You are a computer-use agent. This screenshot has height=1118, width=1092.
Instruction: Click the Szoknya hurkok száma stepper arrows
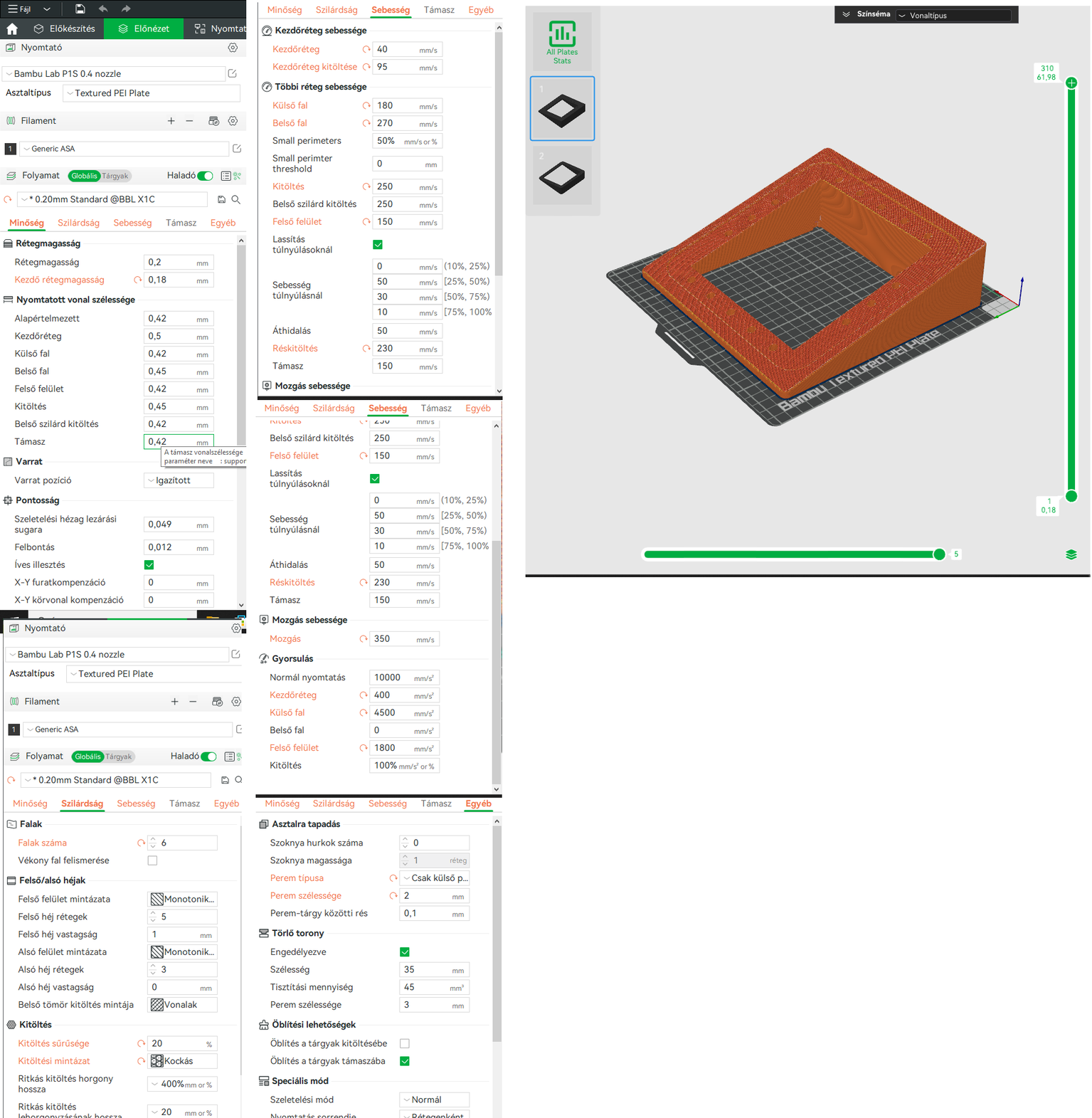pos(405,843)
